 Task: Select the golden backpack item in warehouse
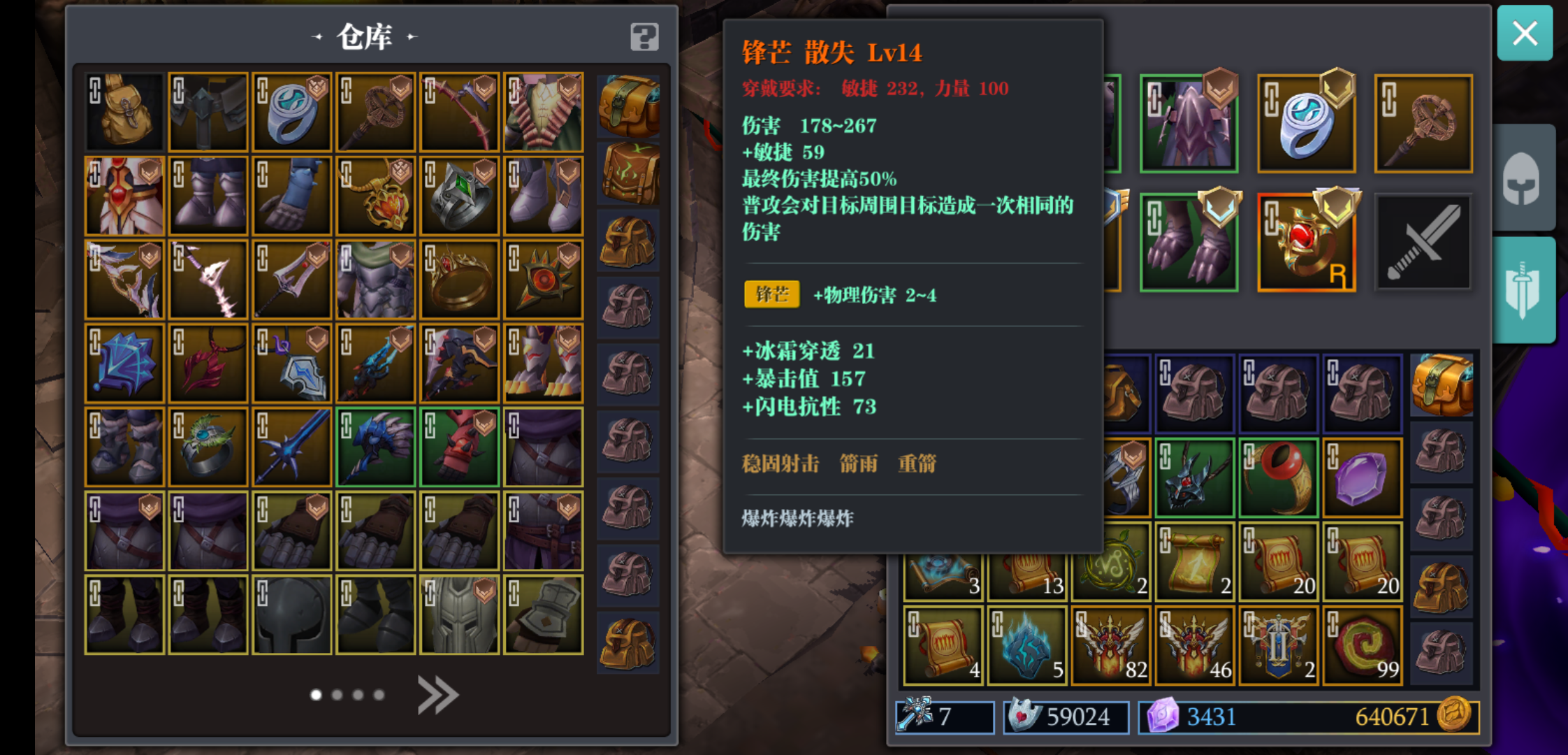(x=124, y=112)
